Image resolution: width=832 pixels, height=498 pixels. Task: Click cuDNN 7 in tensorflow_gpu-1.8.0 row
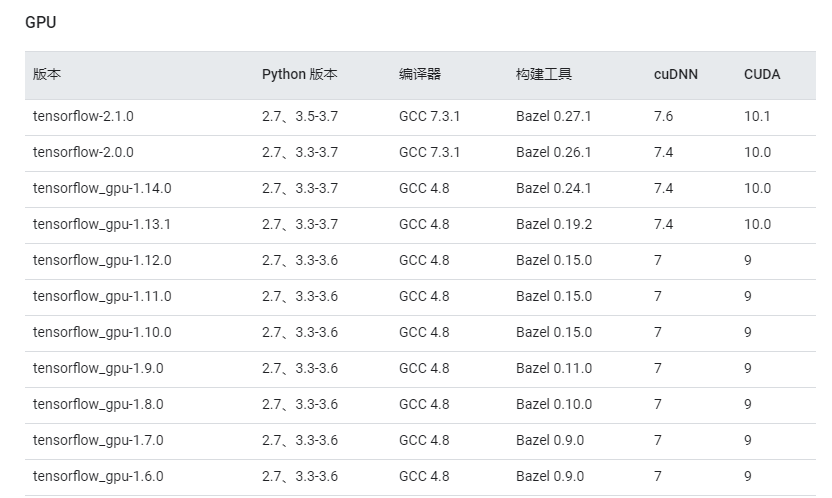658,405
